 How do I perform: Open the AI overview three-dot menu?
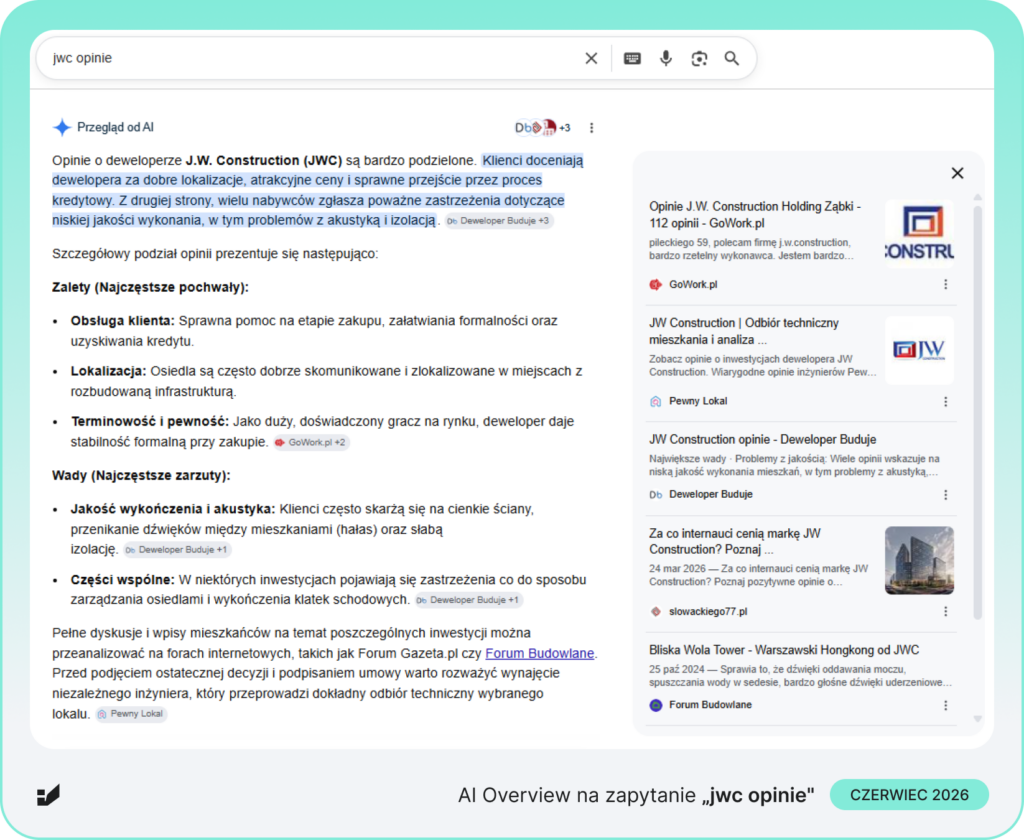pos(592,128)
